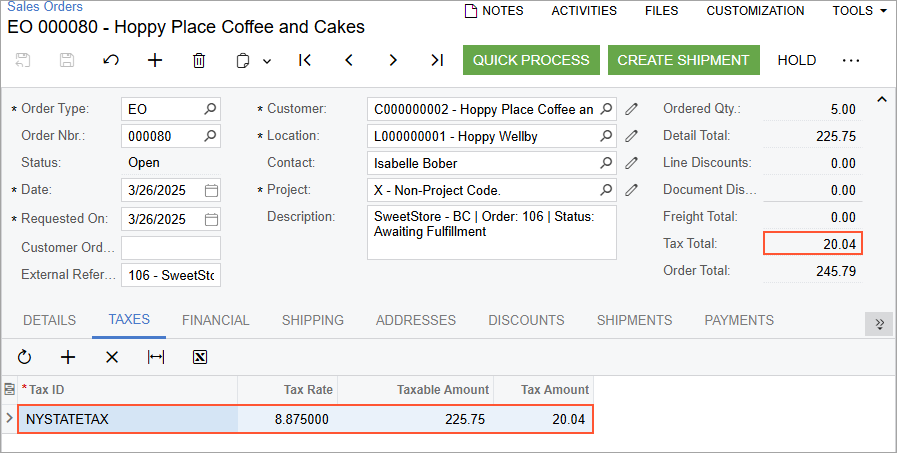Navigate to next record arrow
Screen dimensions: 897x453
(393, 60)
